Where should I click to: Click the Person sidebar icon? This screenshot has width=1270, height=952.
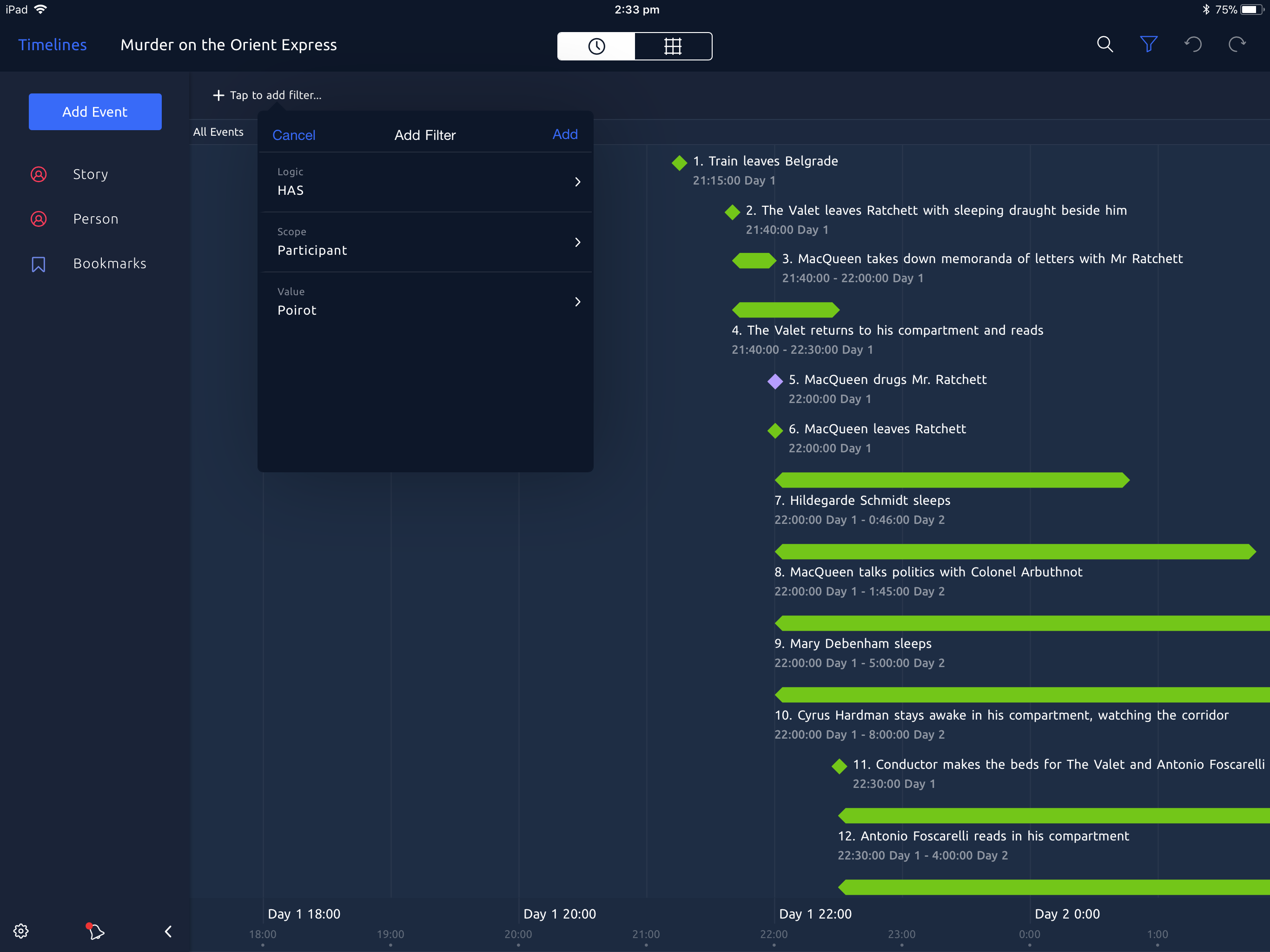[39, 219]
